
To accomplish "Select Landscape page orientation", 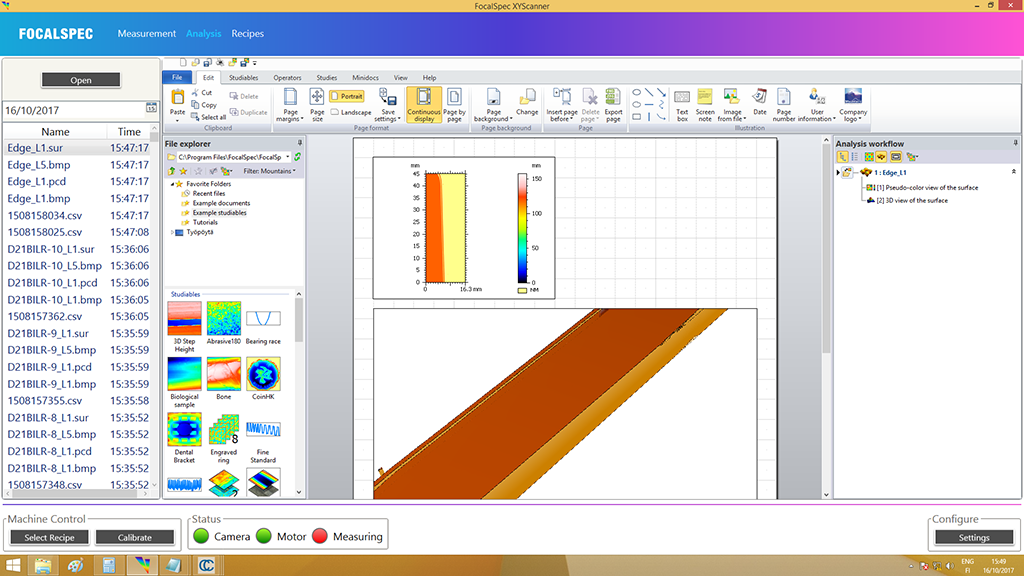I will [x=351, y=112].
